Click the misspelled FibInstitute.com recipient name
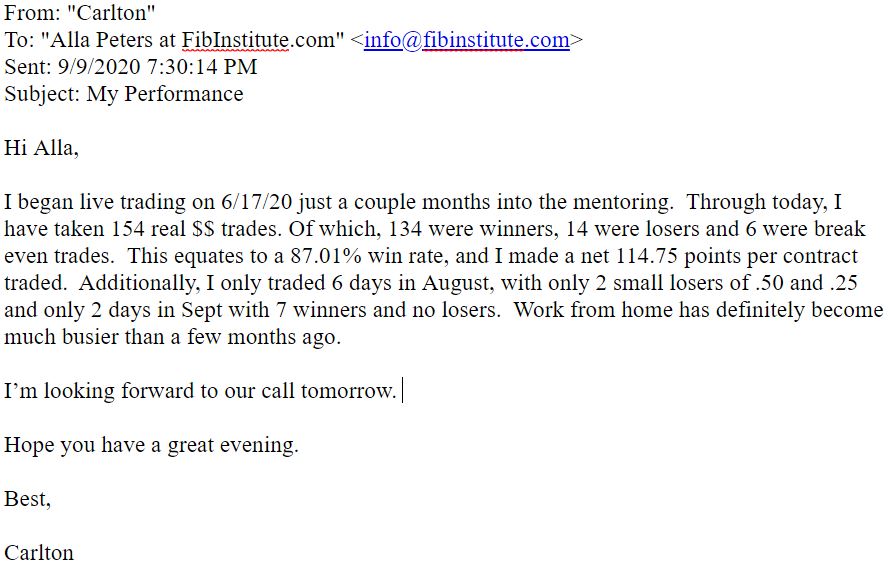892x571 pixels. [x=235, y=40]
